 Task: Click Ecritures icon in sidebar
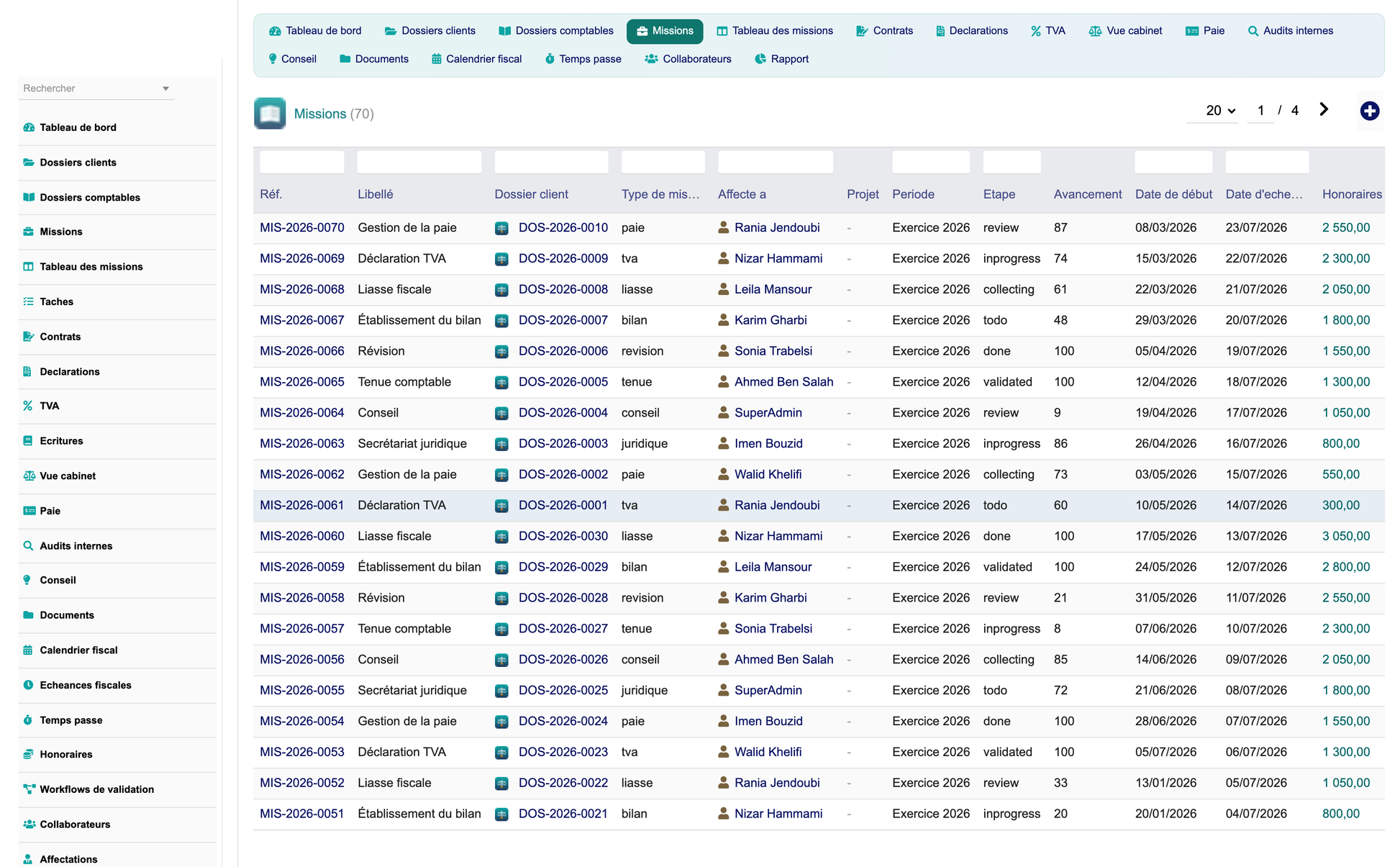point(28,441)
